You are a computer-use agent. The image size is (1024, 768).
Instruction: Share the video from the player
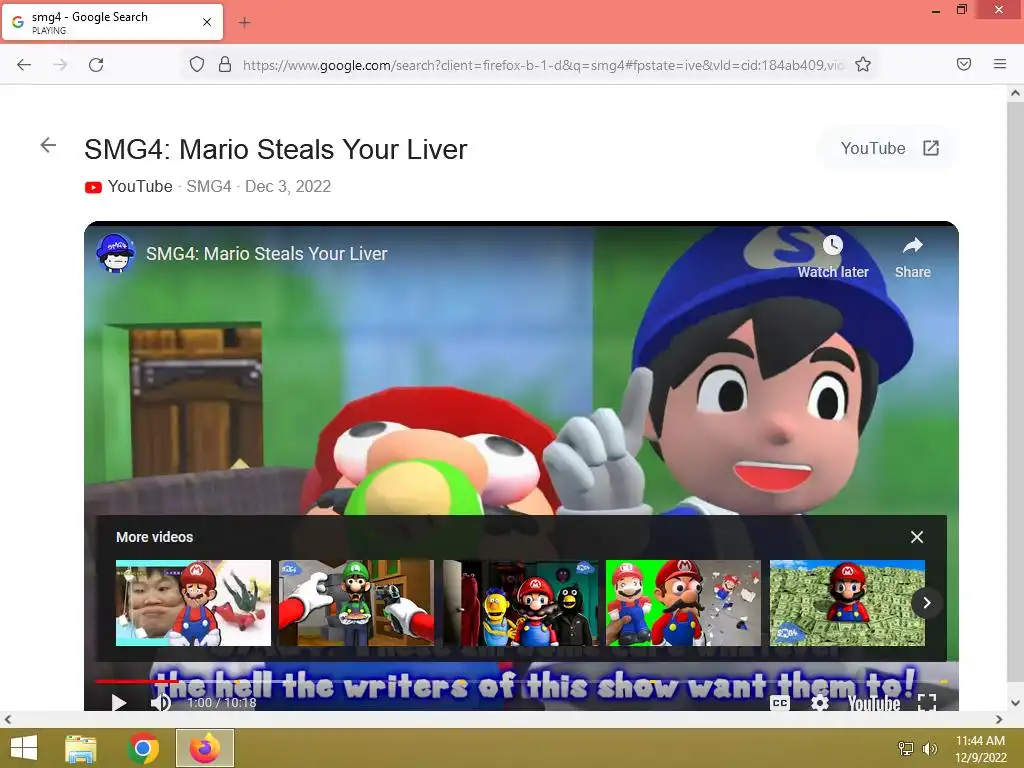912,257
